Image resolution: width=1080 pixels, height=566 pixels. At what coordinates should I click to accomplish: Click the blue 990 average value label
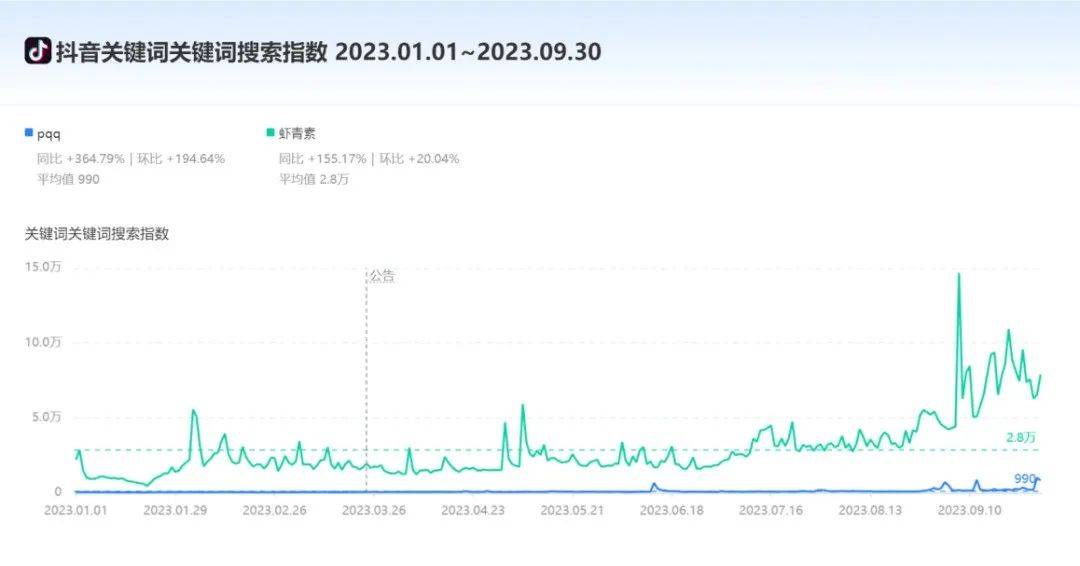1025,479
